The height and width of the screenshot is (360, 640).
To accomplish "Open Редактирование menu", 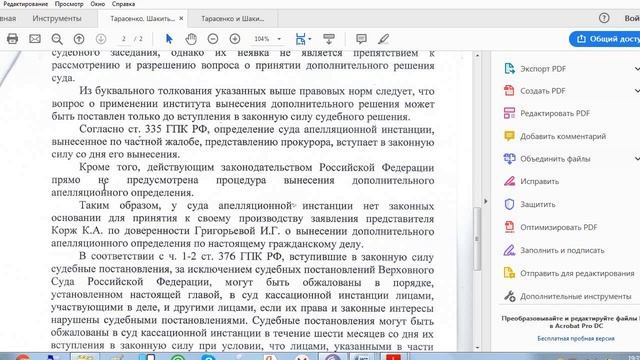I will (x=25, y=4).
